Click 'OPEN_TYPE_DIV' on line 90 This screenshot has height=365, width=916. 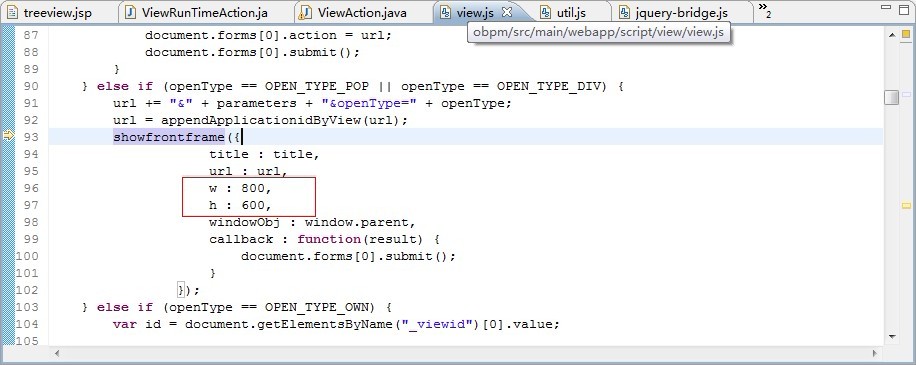click(549, 86)
